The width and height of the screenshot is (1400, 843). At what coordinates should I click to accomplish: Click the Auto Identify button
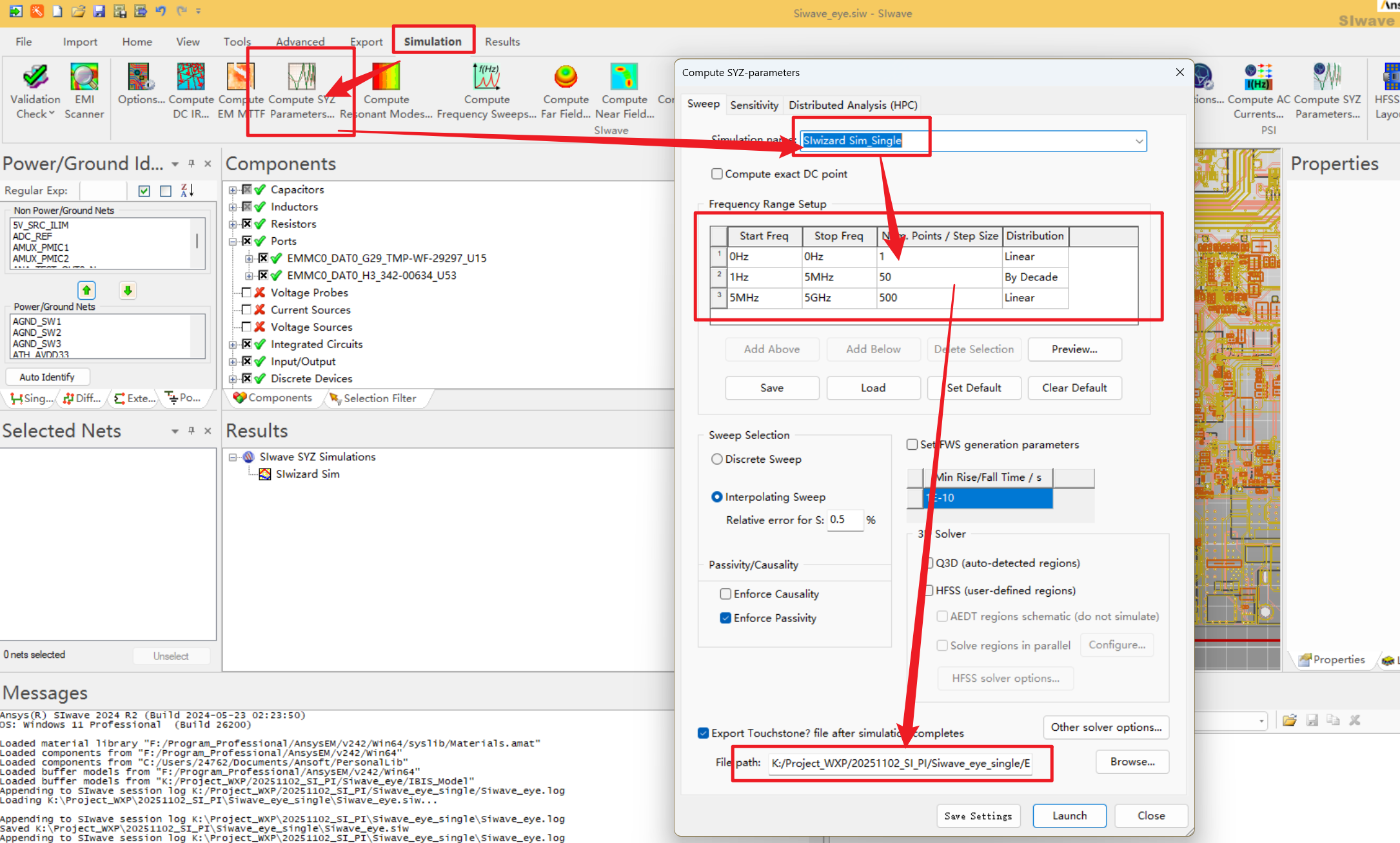pos(47,377)
